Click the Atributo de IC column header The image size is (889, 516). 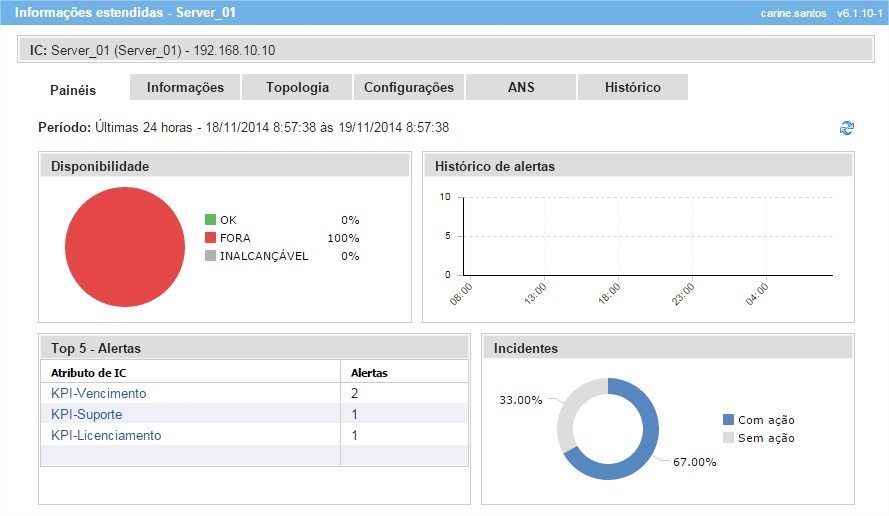(87, 372)
